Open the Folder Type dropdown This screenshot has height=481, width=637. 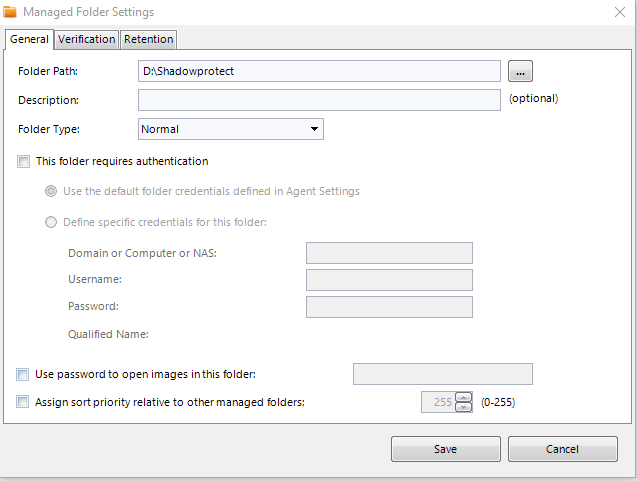pyautogui.click(x=231, y=129)
